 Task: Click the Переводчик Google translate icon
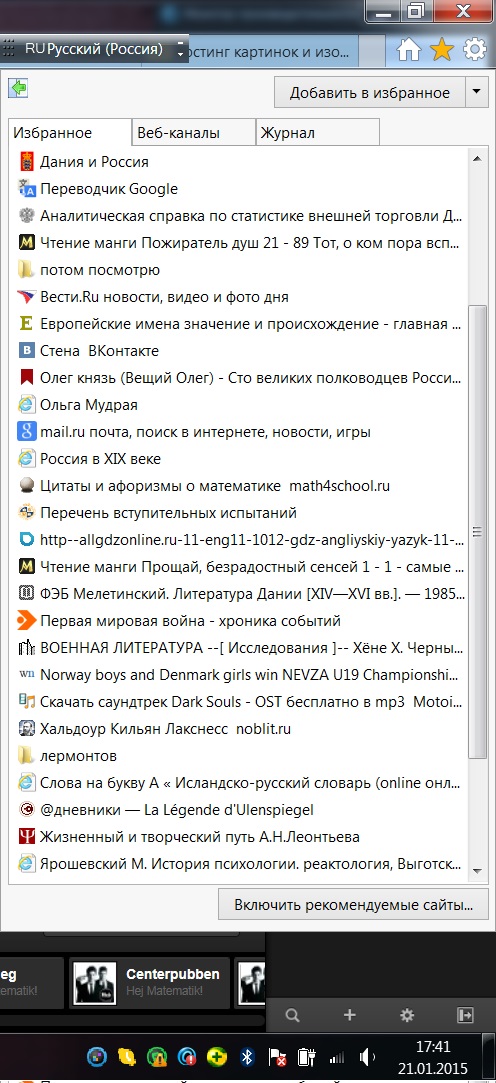pos(26,189)
